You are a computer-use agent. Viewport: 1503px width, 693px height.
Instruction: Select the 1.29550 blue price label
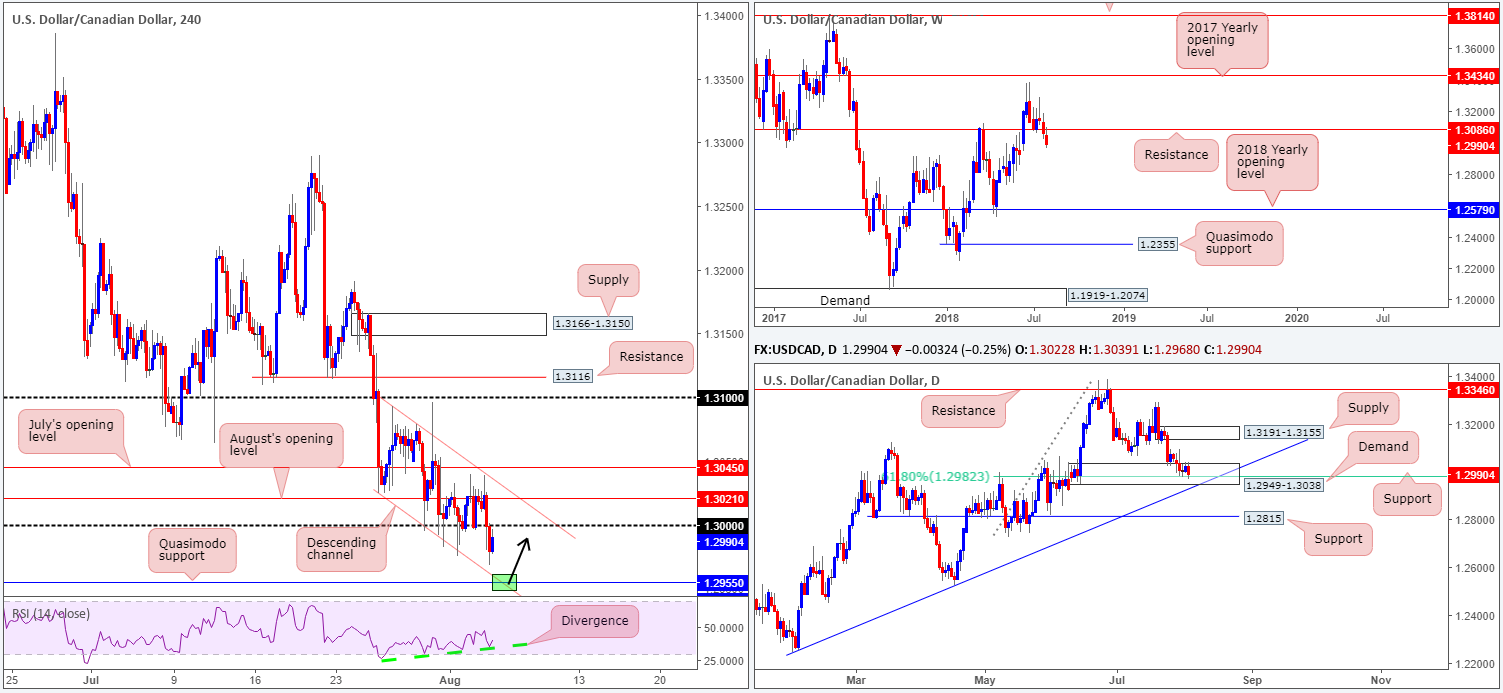click(x=723, y=582)
